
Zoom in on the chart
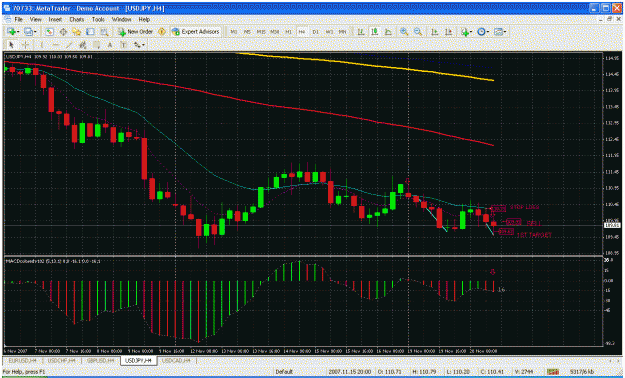point(404,32)
